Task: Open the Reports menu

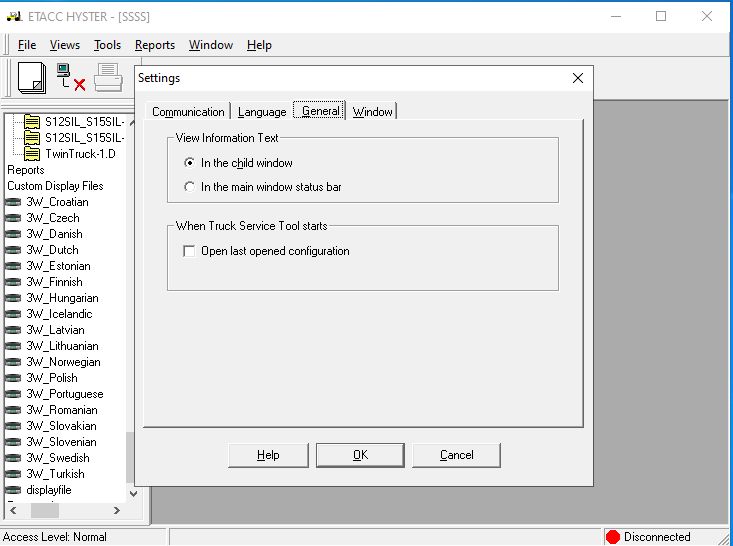Action: (155, 45)
